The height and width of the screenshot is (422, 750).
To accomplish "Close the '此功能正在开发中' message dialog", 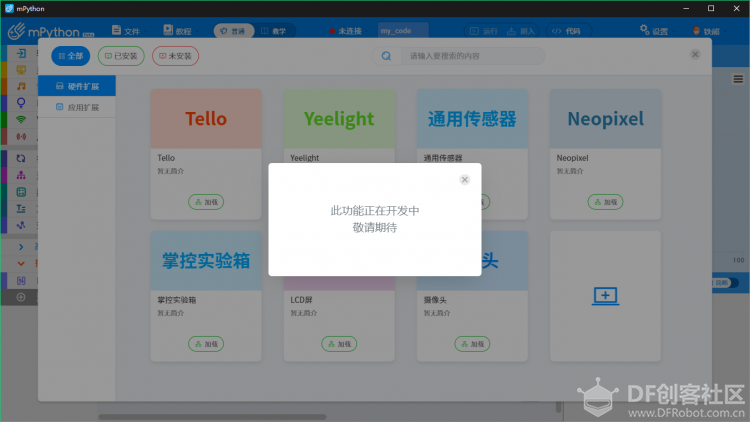I will [x=464, y=180].
